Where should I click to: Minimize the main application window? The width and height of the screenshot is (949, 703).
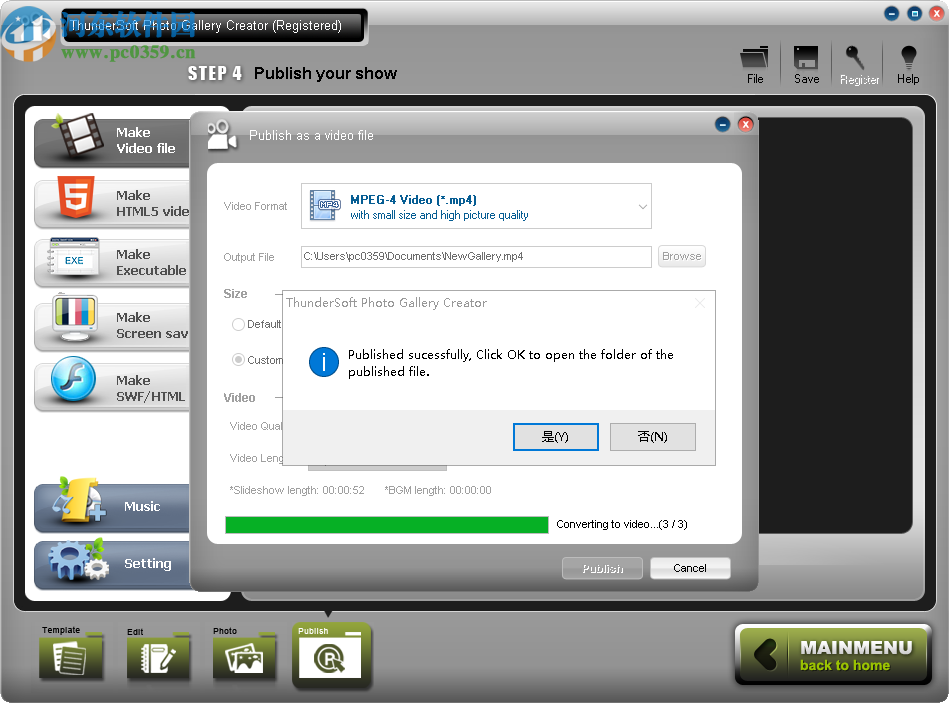[892, 13]
